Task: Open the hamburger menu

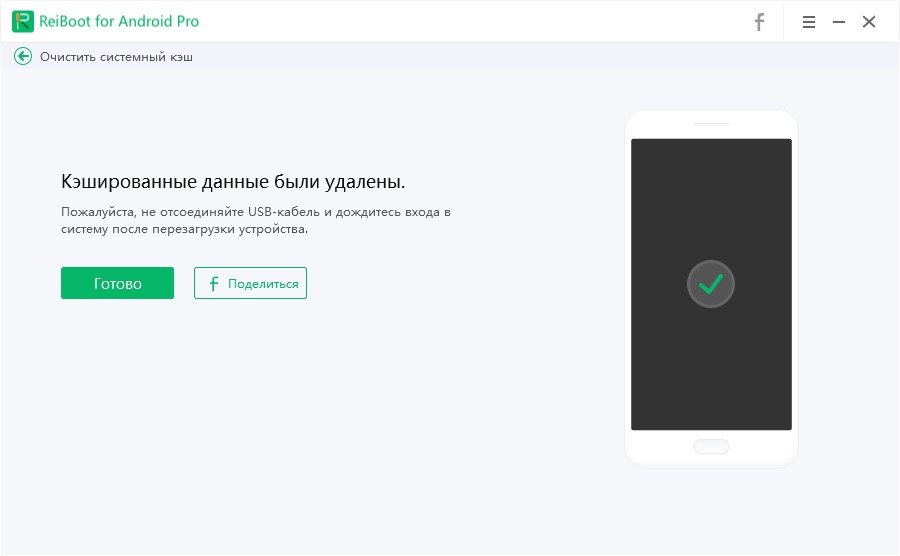Action: click(809, 22)
